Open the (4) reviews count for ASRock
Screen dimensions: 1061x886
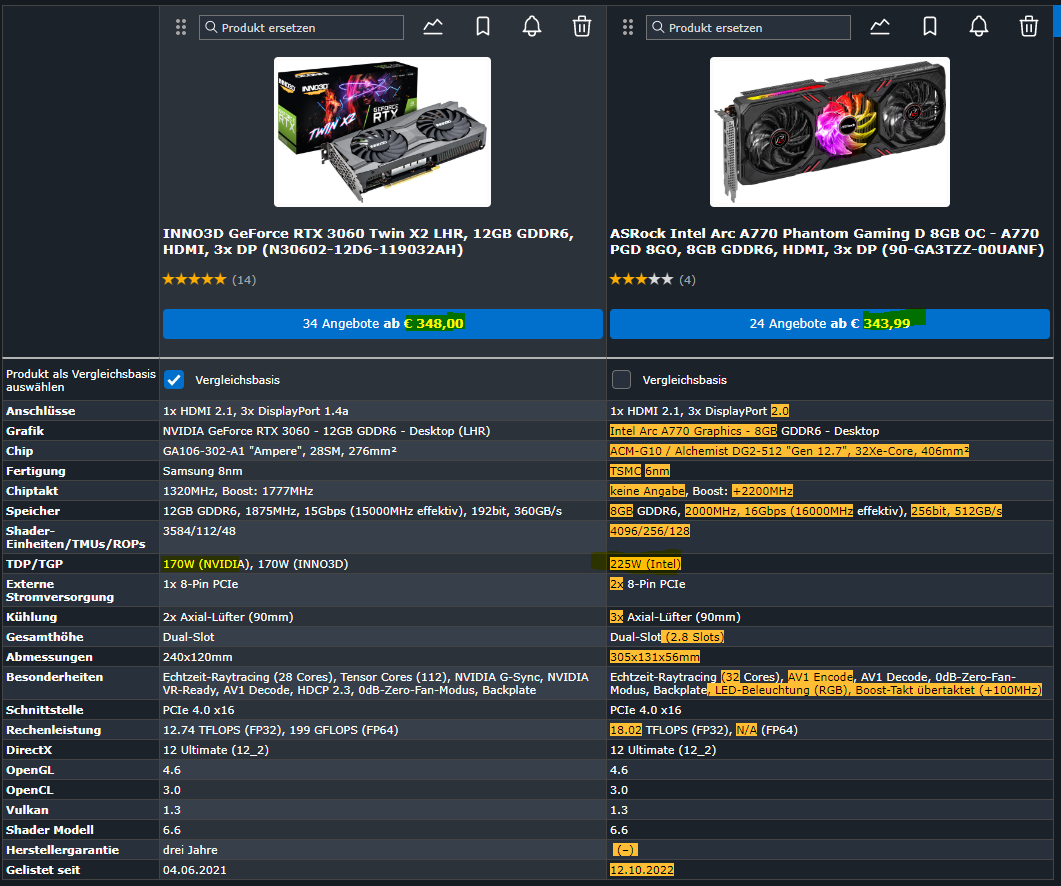[x=687, y=280]
